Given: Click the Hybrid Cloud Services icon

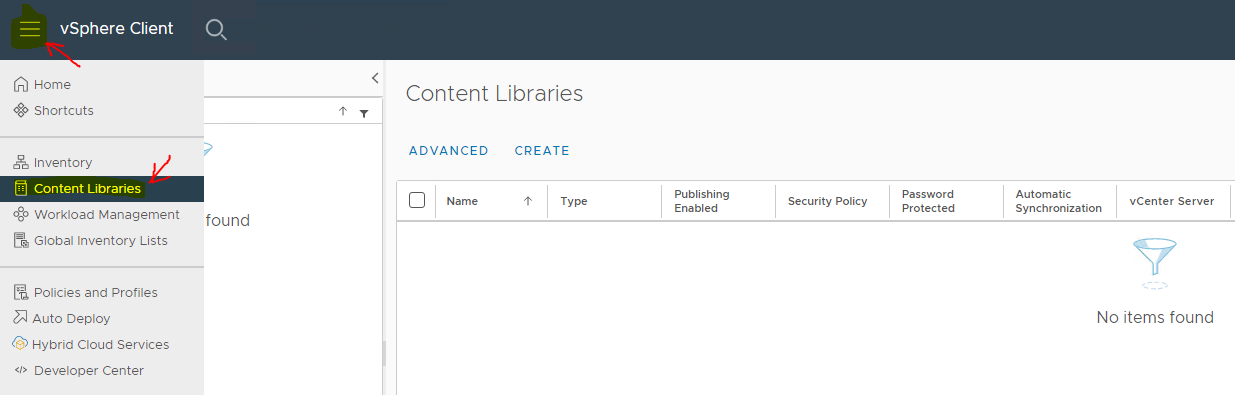Looking at the screenshot, I should 21,344.
